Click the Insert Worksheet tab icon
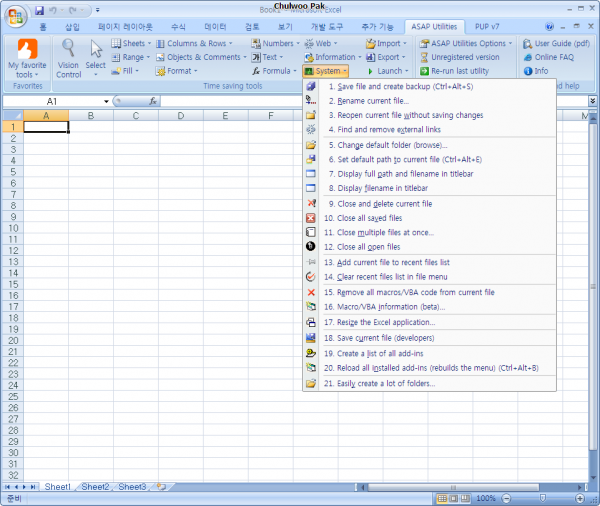Viewport: 600px width, 506px height. pyautogui.click(x=161, y=487)
